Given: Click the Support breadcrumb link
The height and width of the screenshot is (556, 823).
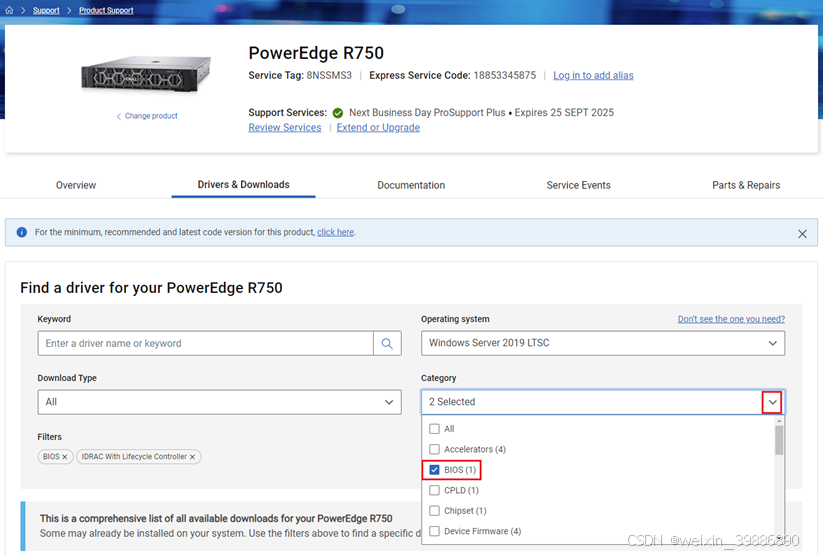Looking at the screenshot, I should click(x=46, y=11).
